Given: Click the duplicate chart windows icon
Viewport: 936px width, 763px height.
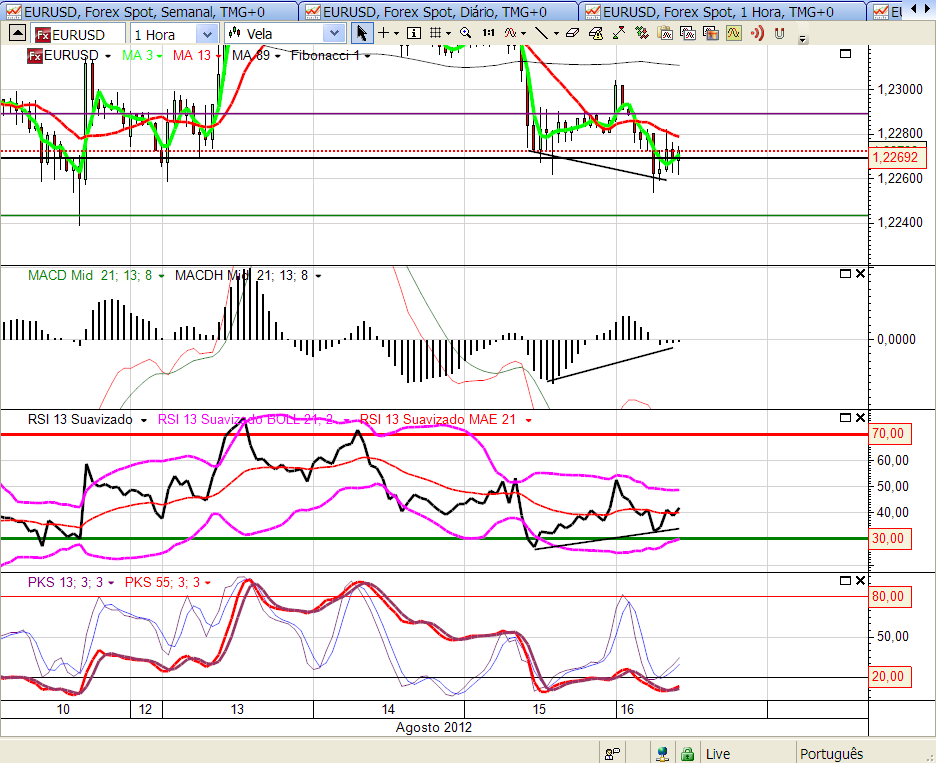Looking at the screenshot, I should (x=688, y=33).
